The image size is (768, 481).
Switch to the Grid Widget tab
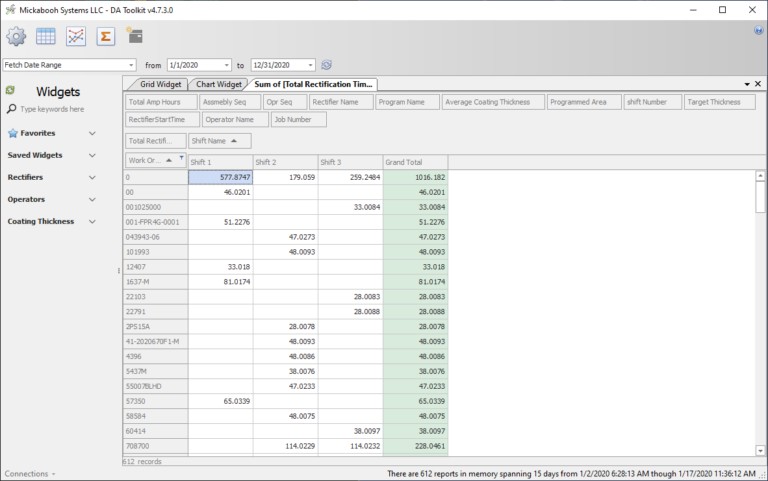160,84
